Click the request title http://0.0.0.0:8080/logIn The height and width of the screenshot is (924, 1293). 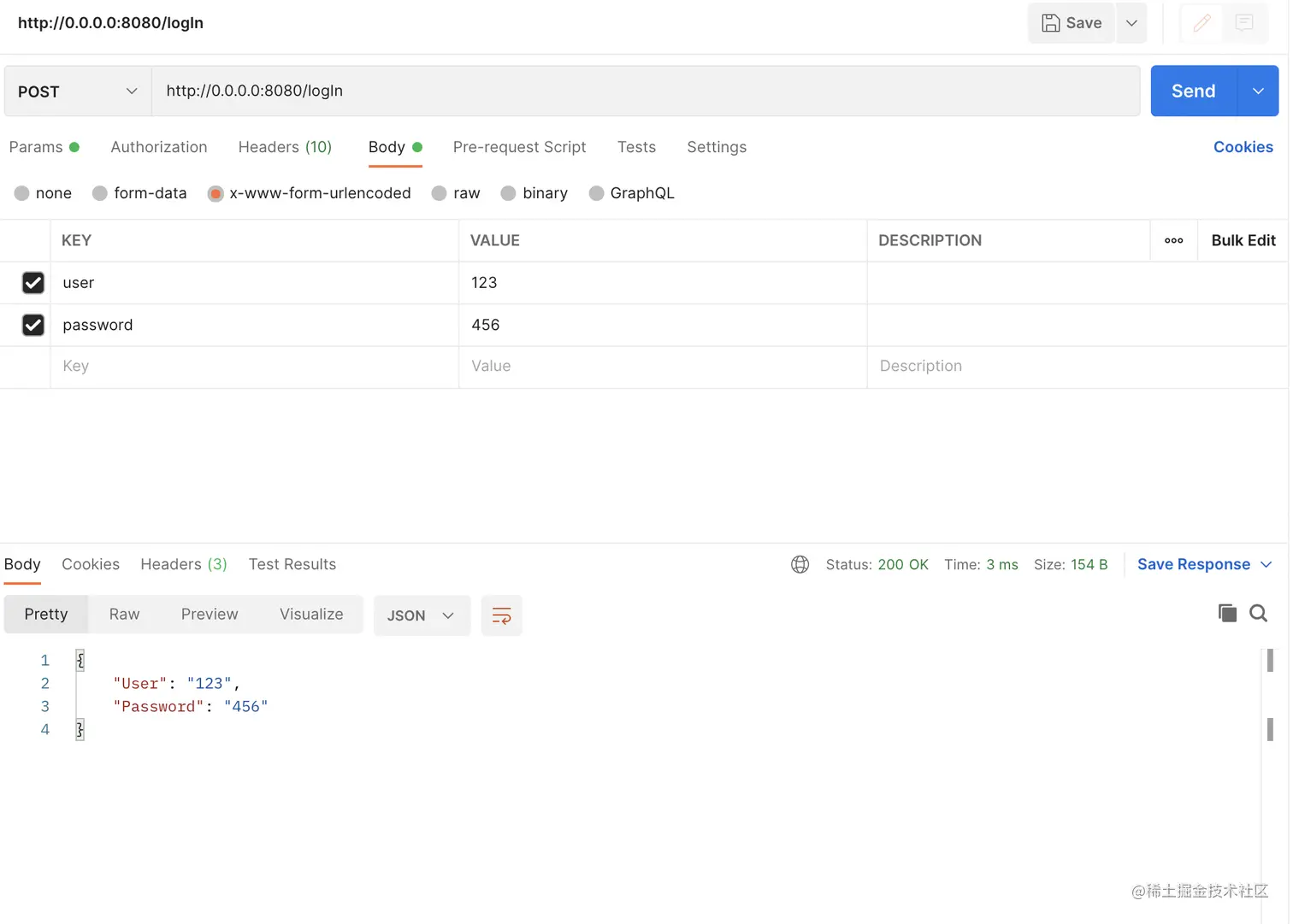(110, 23)
